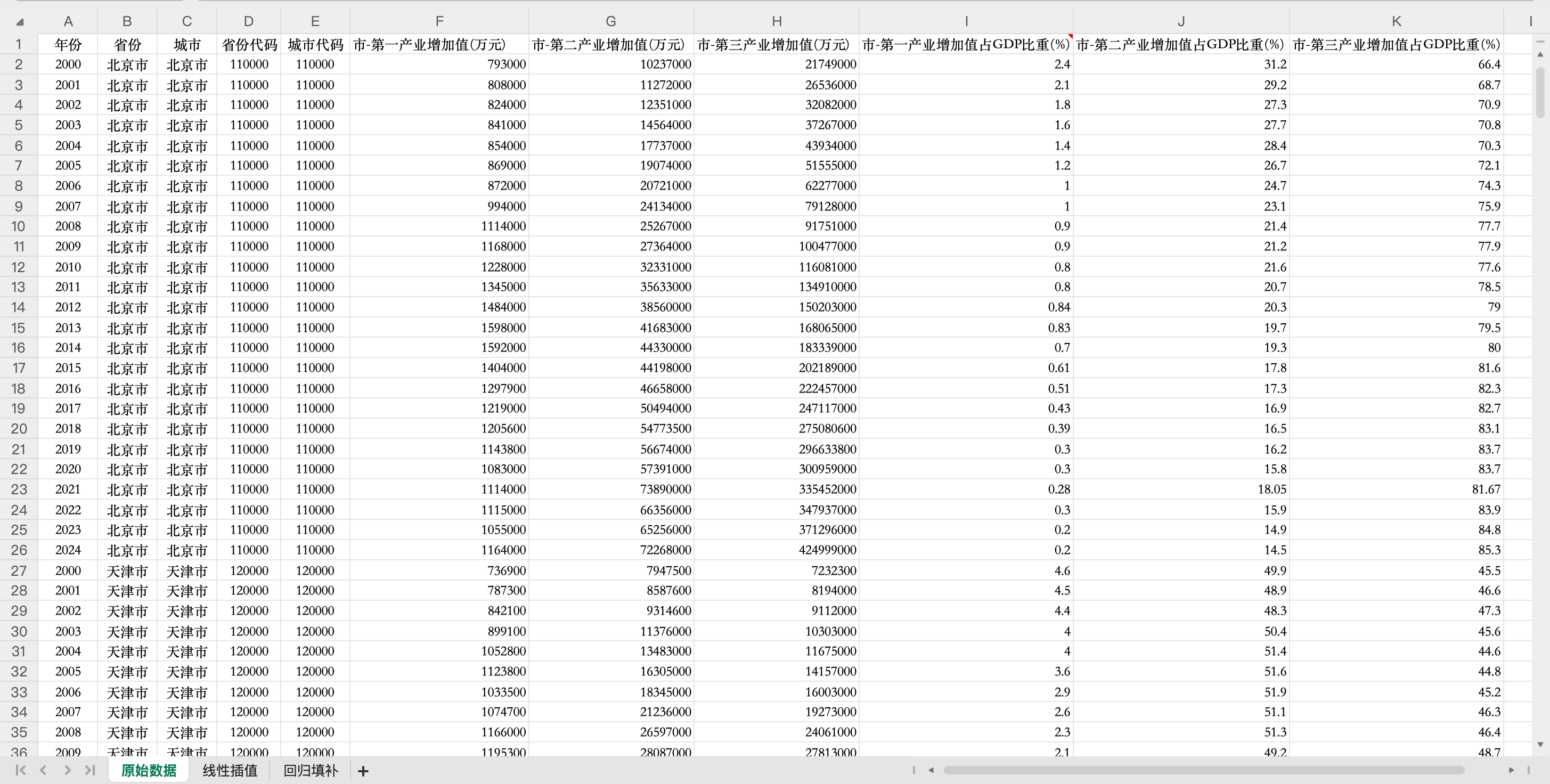Image resolution: width=1550 pixels, height=784 pixels.
Task: Go to the previous sheet tab
Action: 43,770
